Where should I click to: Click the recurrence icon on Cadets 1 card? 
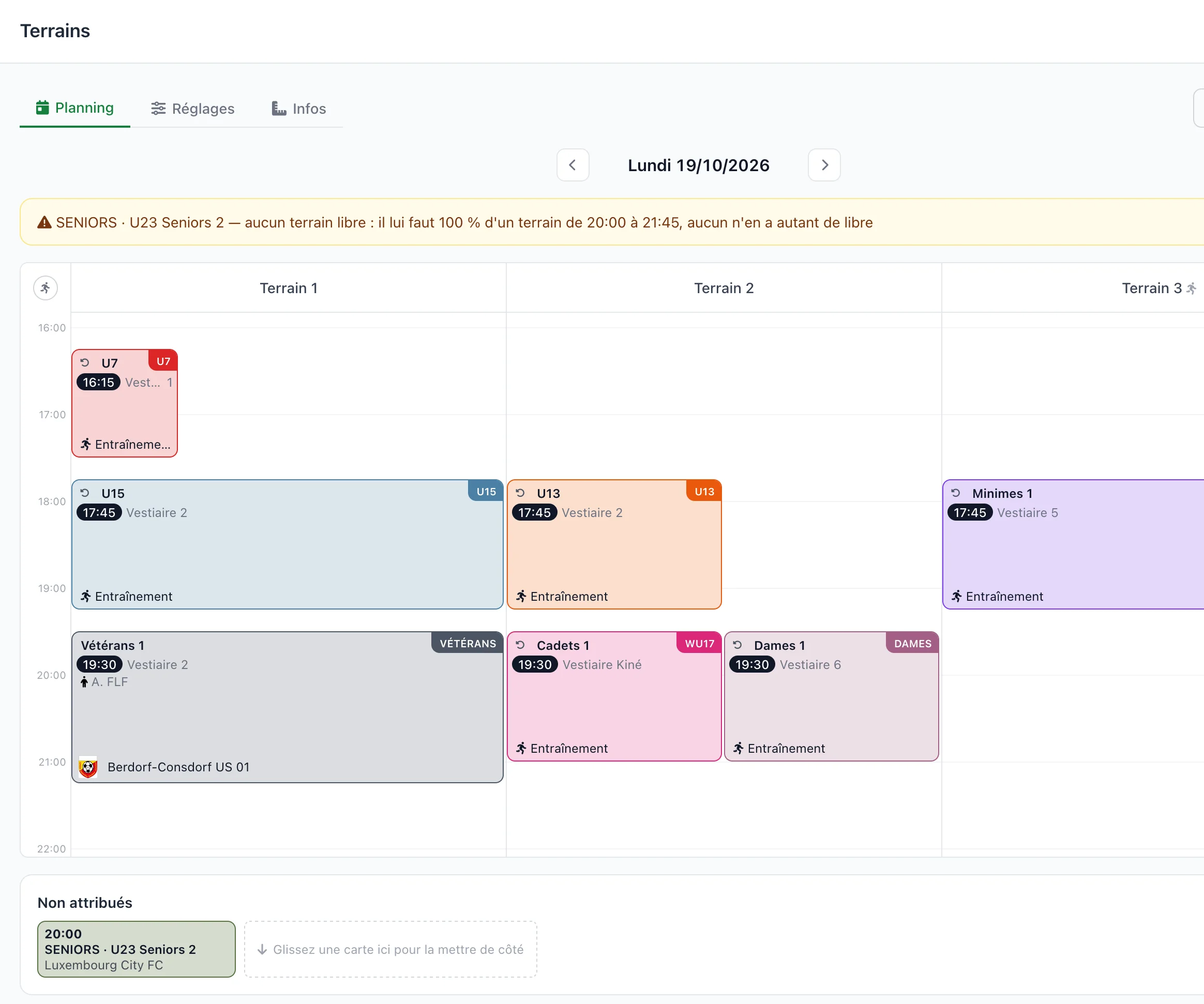(x=520, y=645)
